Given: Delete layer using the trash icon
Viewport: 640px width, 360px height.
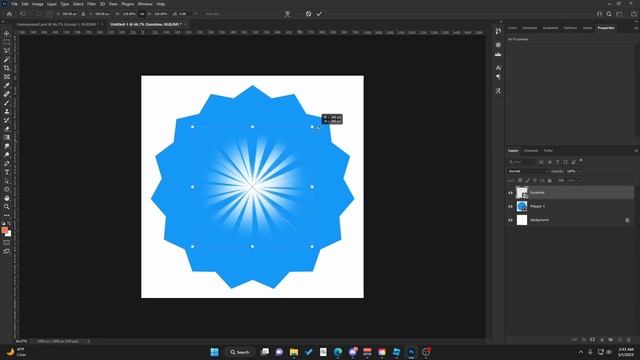Looking at the screenshot, I should pyautogui.click(x=629, y=340).
